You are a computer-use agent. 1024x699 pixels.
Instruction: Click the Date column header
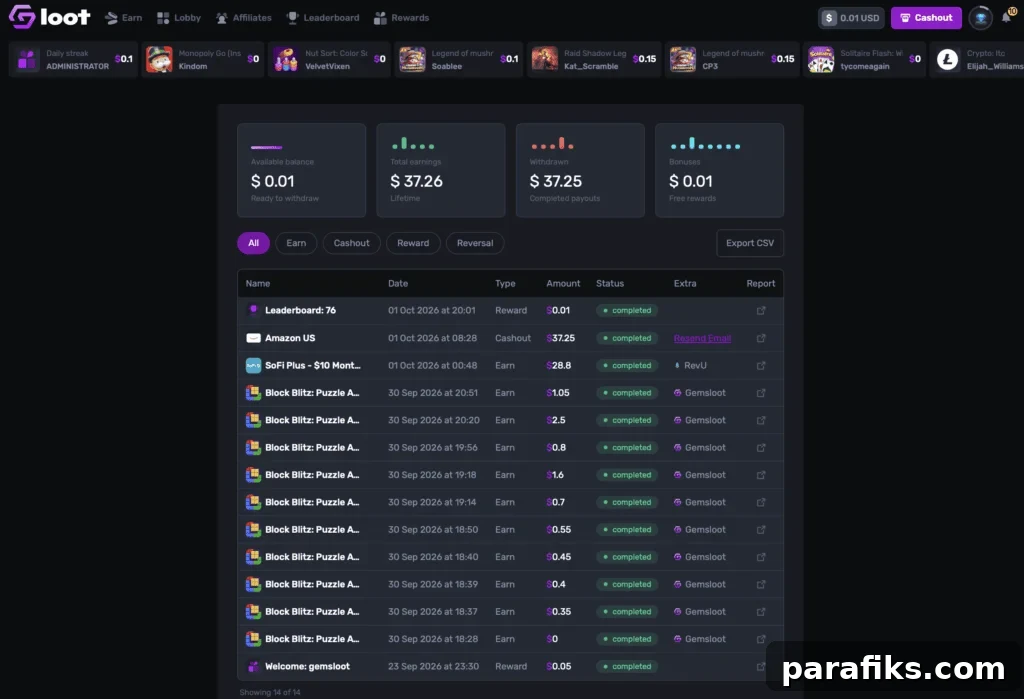[398, 284]
